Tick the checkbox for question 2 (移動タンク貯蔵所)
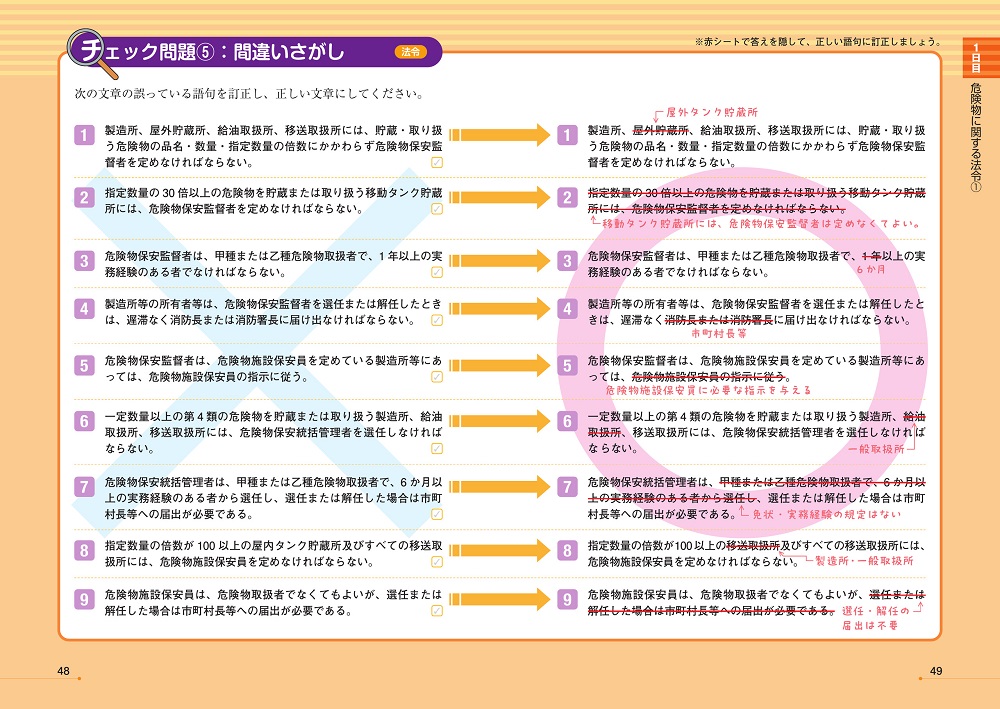1000x709 pixels. pos(437,209)
